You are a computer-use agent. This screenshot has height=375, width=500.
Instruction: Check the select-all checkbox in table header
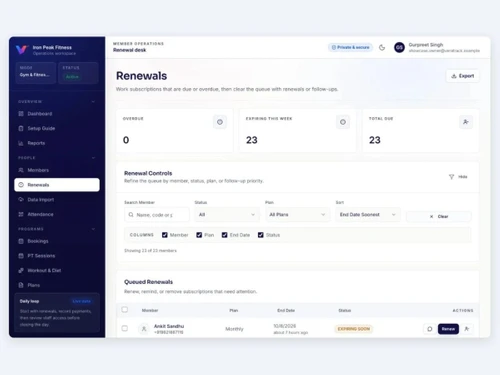[125, 310]
